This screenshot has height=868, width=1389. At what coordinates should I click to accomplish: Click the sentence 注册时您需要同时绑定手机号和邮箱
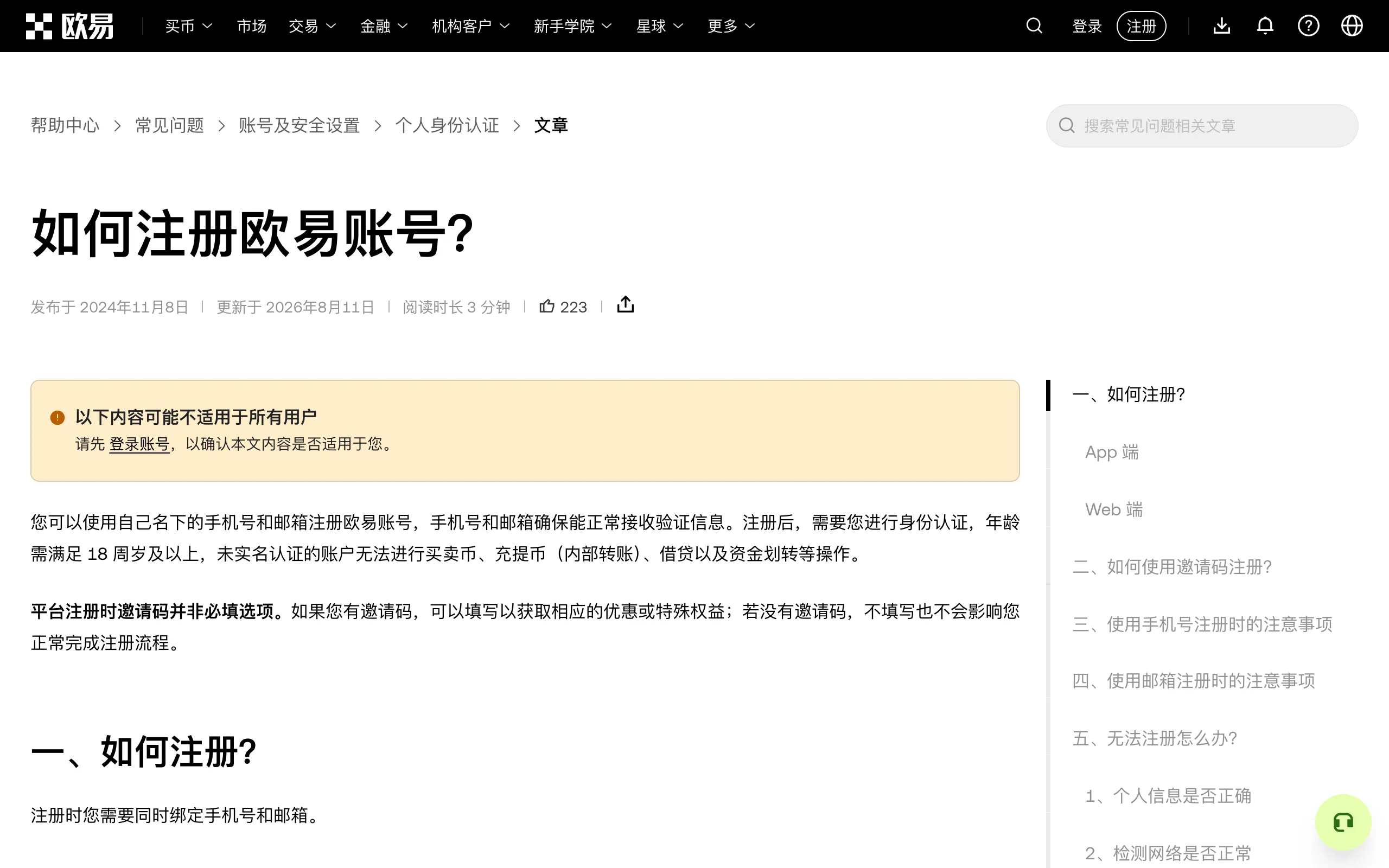[175, 815]
